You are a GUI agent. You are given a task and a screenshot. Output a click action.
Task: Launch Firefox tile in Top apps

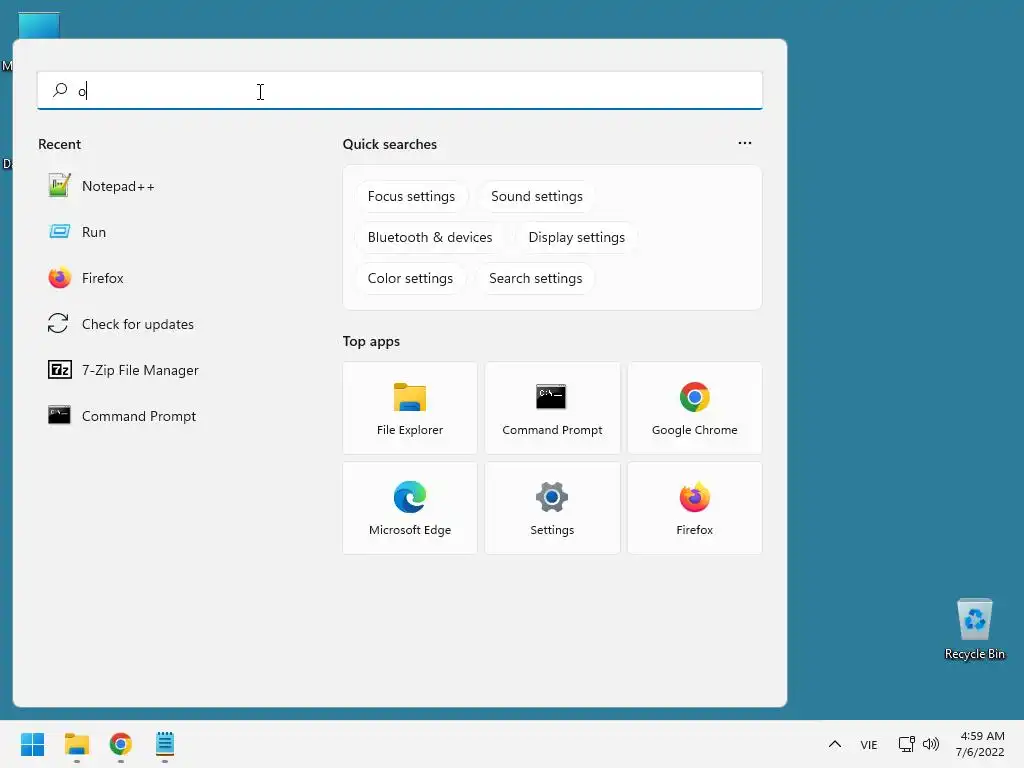(694, 508)
